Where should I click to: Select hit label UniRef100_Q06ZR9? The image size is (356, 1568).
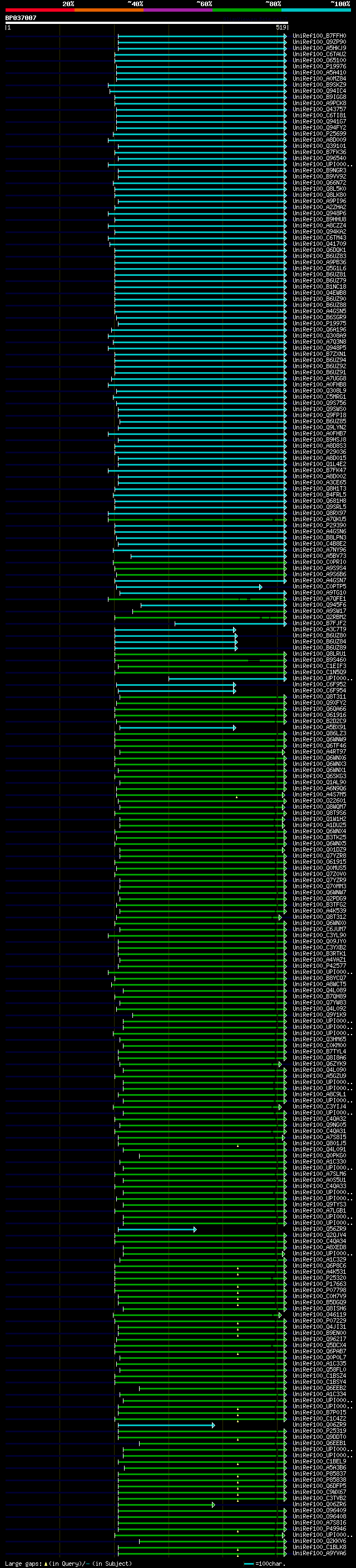coord(319,1424)
